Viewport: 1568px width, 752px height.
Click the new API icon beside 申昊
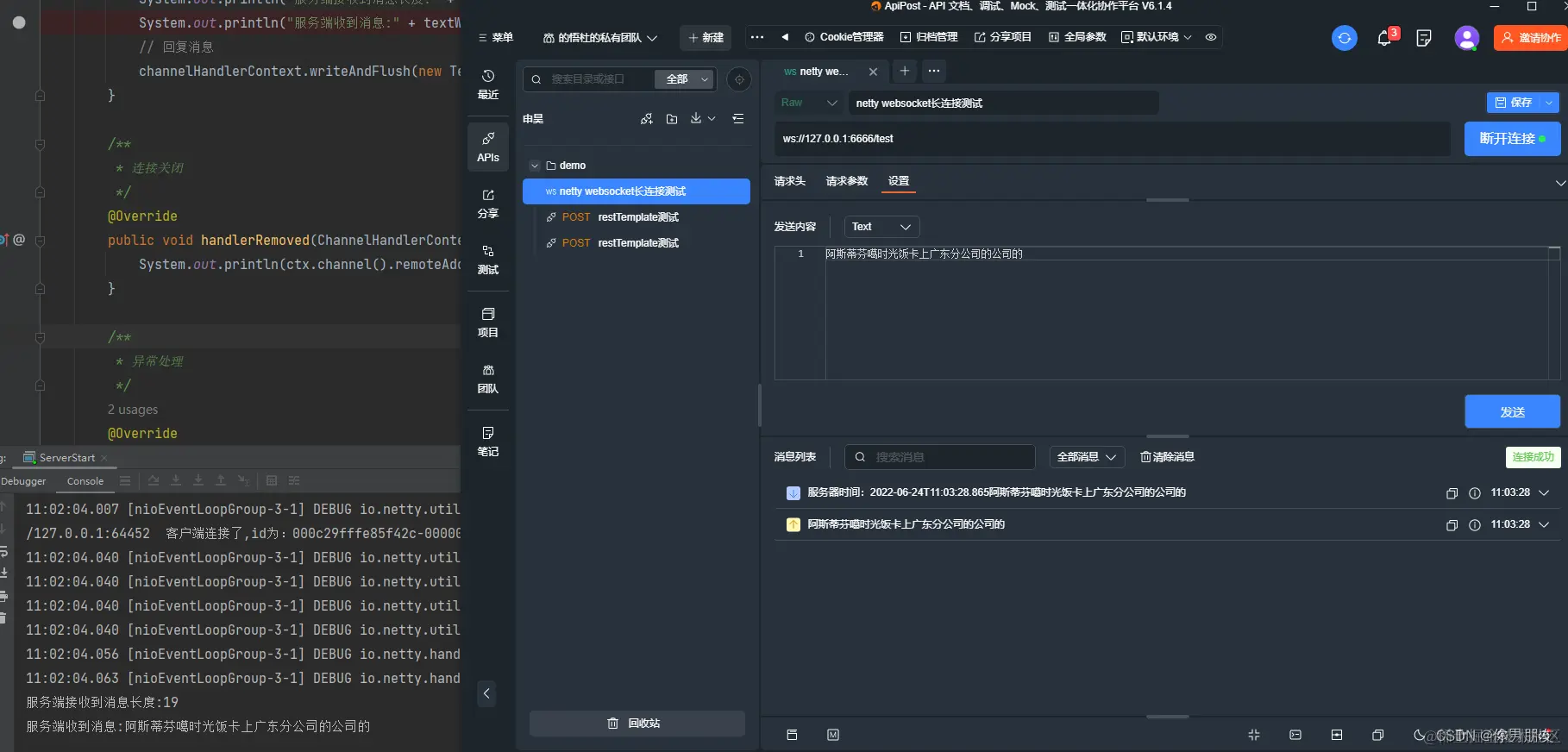[x=647, y=119]
